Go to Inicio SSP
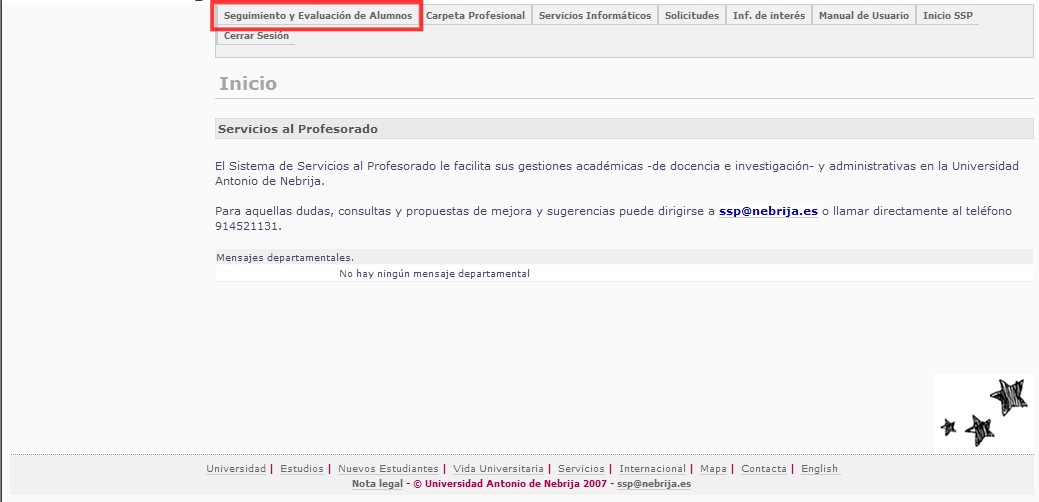Viewport: 1039px width, 502px height. pyautogui.click(x=948, y=15)
